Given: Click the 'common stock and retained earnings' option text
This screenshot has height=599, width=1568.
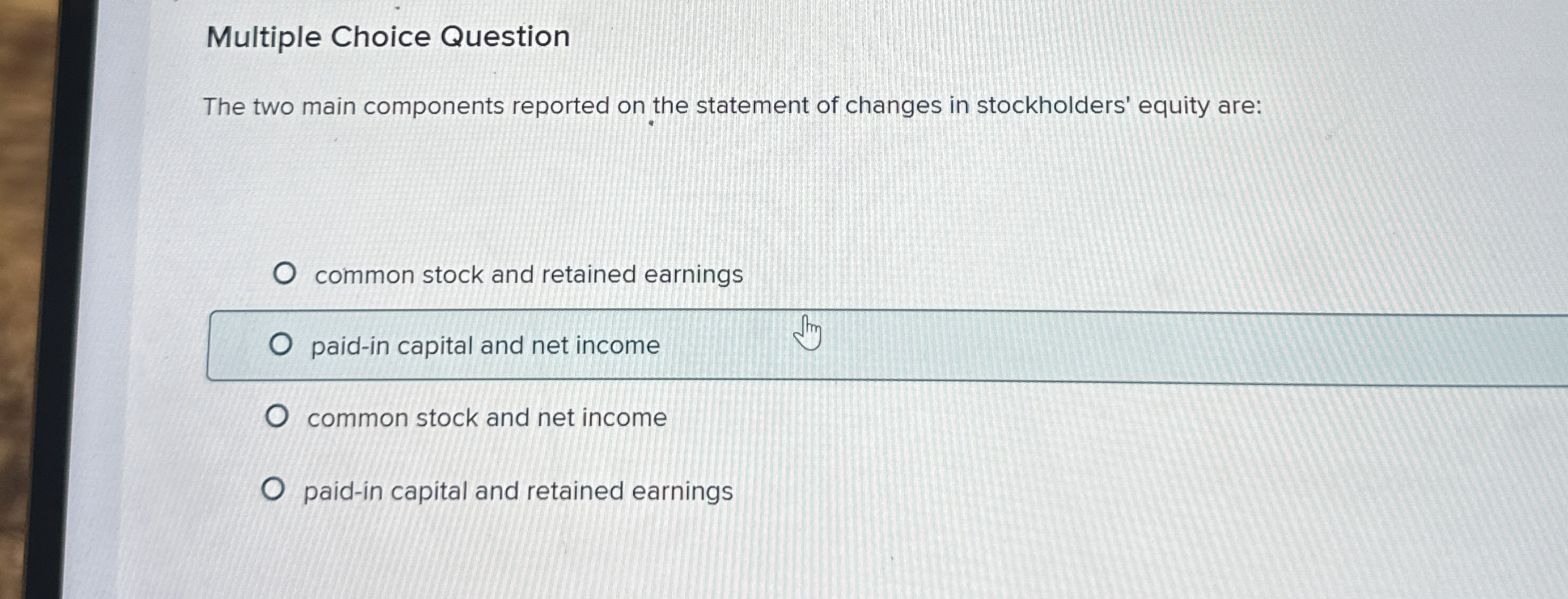Looking at the screenshot, I should (527, 274).
